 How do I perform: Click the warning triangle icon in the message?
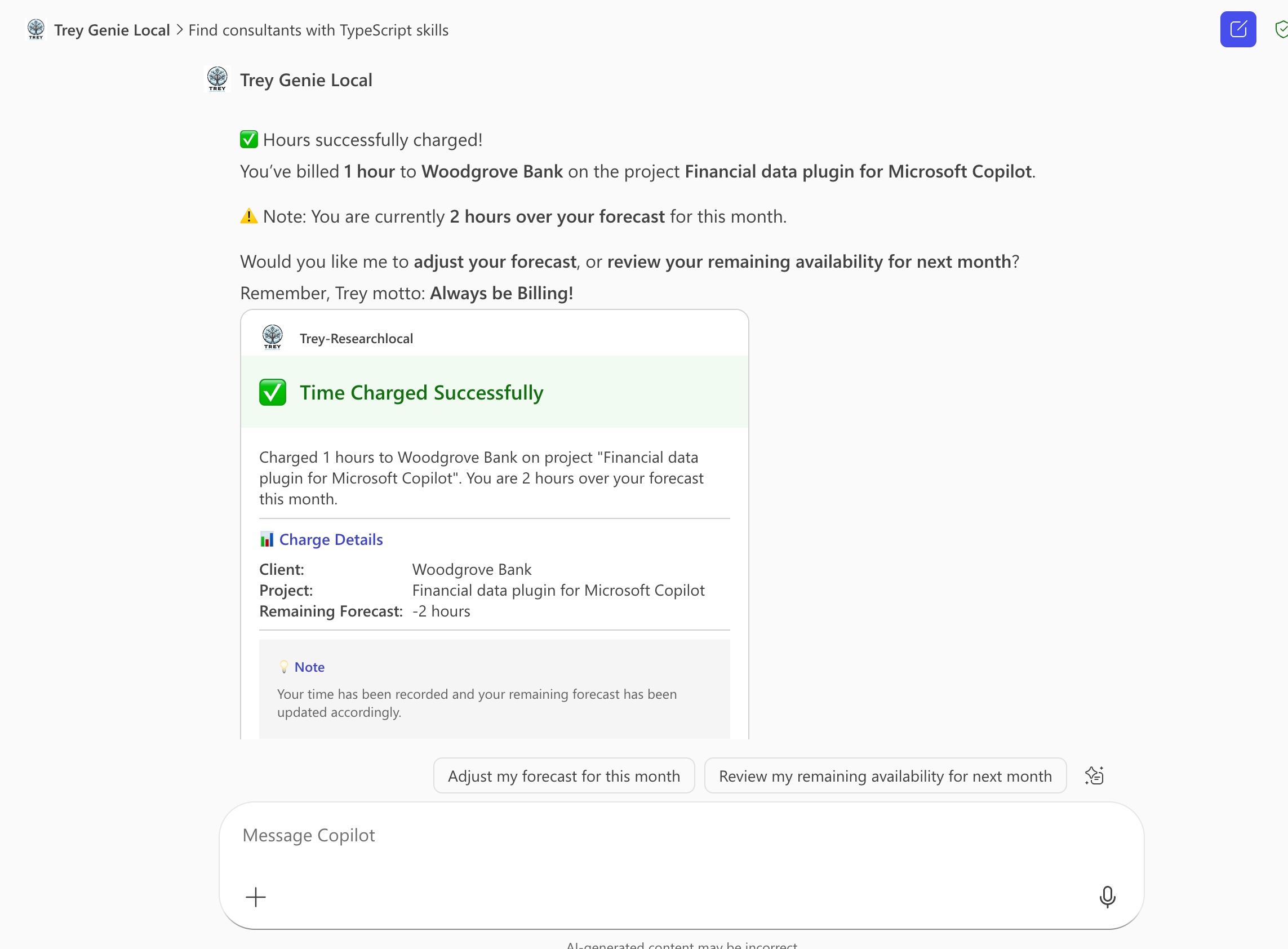pyautogui.click(x=248, y=216)
